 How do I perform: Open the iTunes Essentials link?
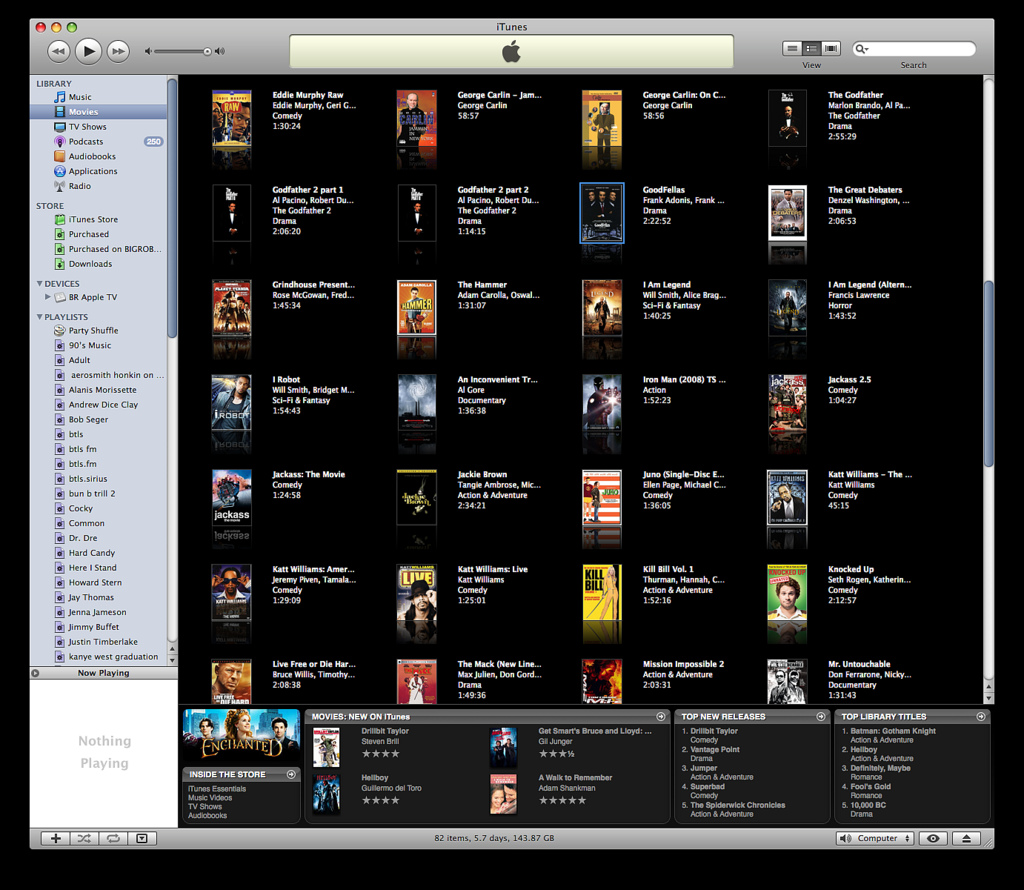pyautogui.click(x=217, y=789)
